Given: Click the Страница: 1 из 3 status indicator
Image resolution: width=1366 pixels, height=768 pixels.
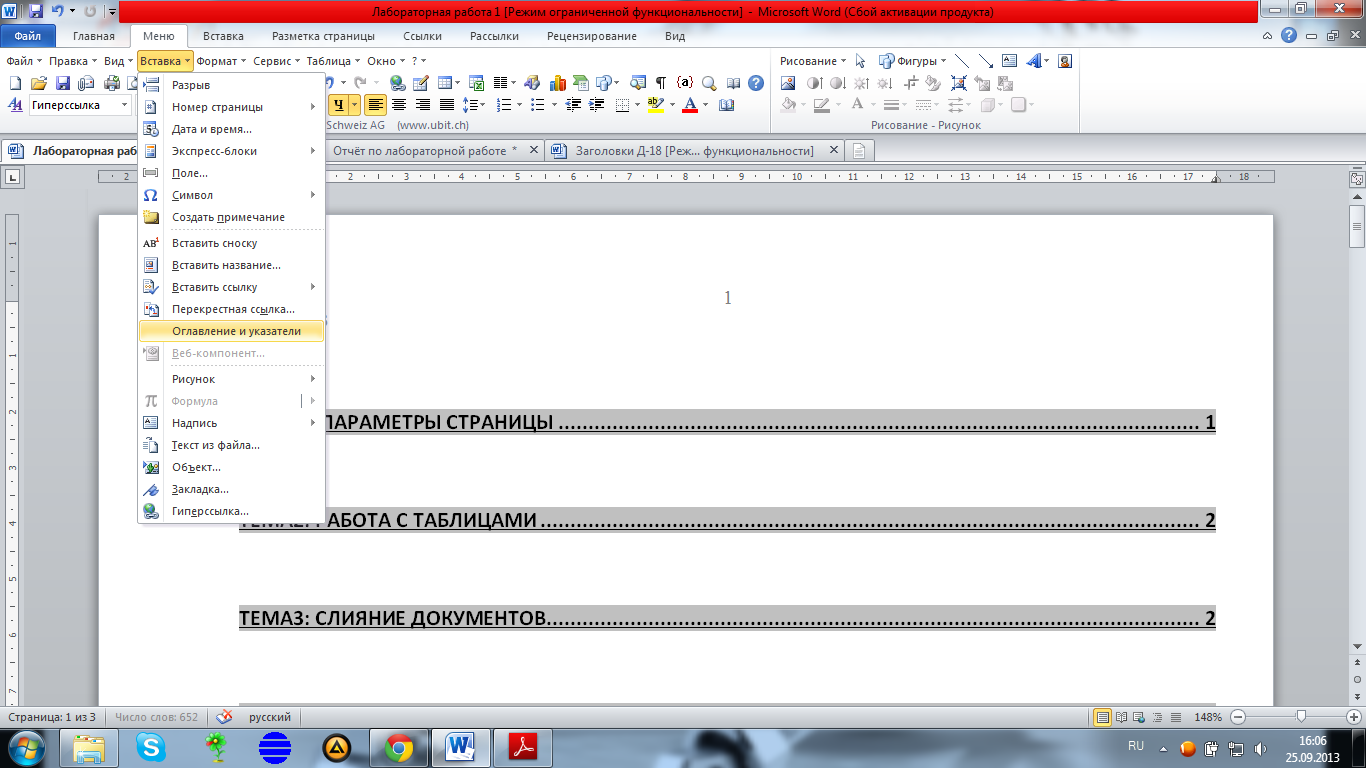Looking at the screenshot, I should pos(52,717).
